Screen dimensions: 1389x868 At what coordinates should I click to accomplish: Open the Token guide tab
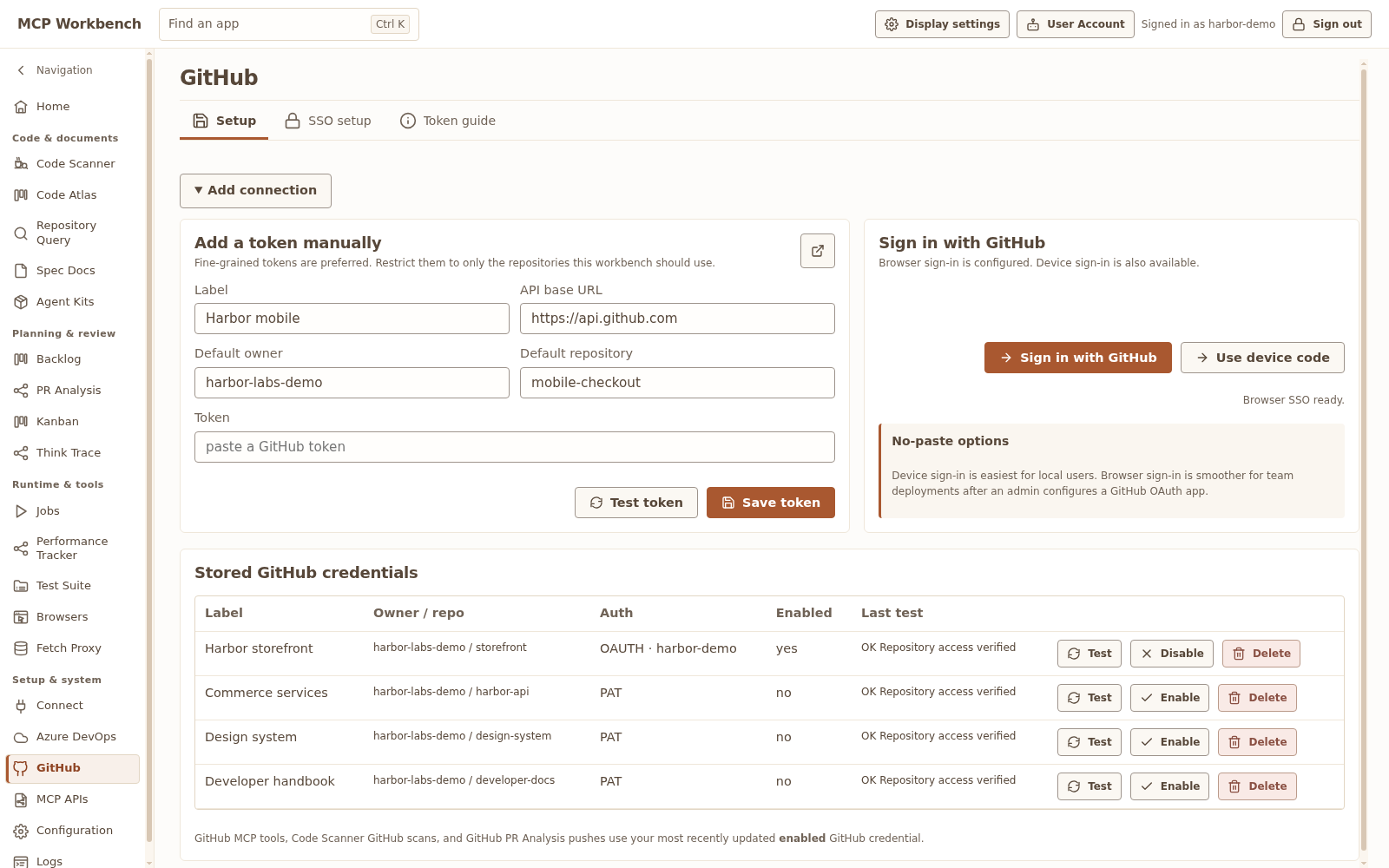(x=447, y=121)
